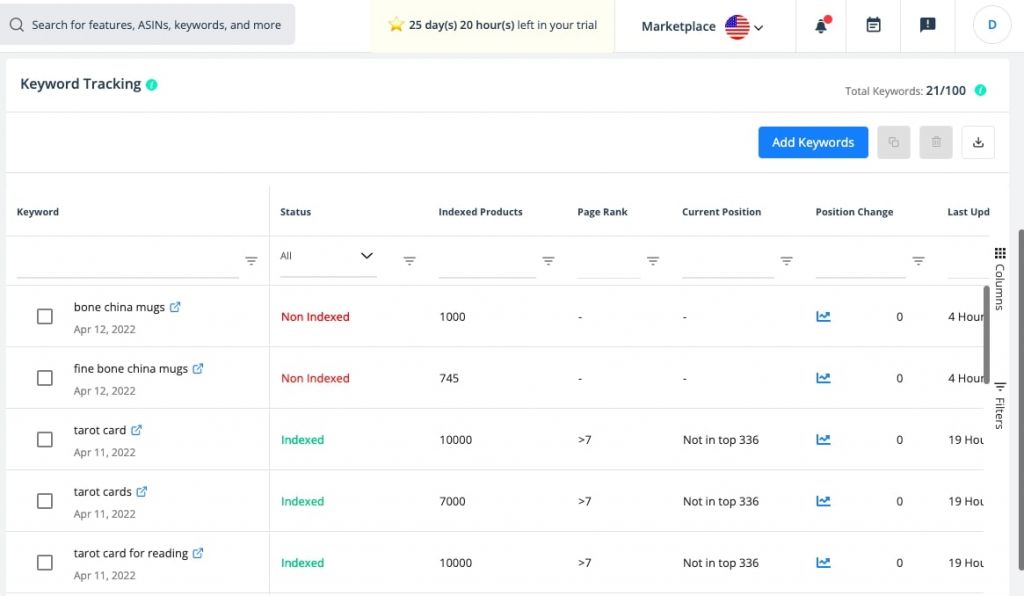Select the tarot cards row checkbox

point(44,501)
